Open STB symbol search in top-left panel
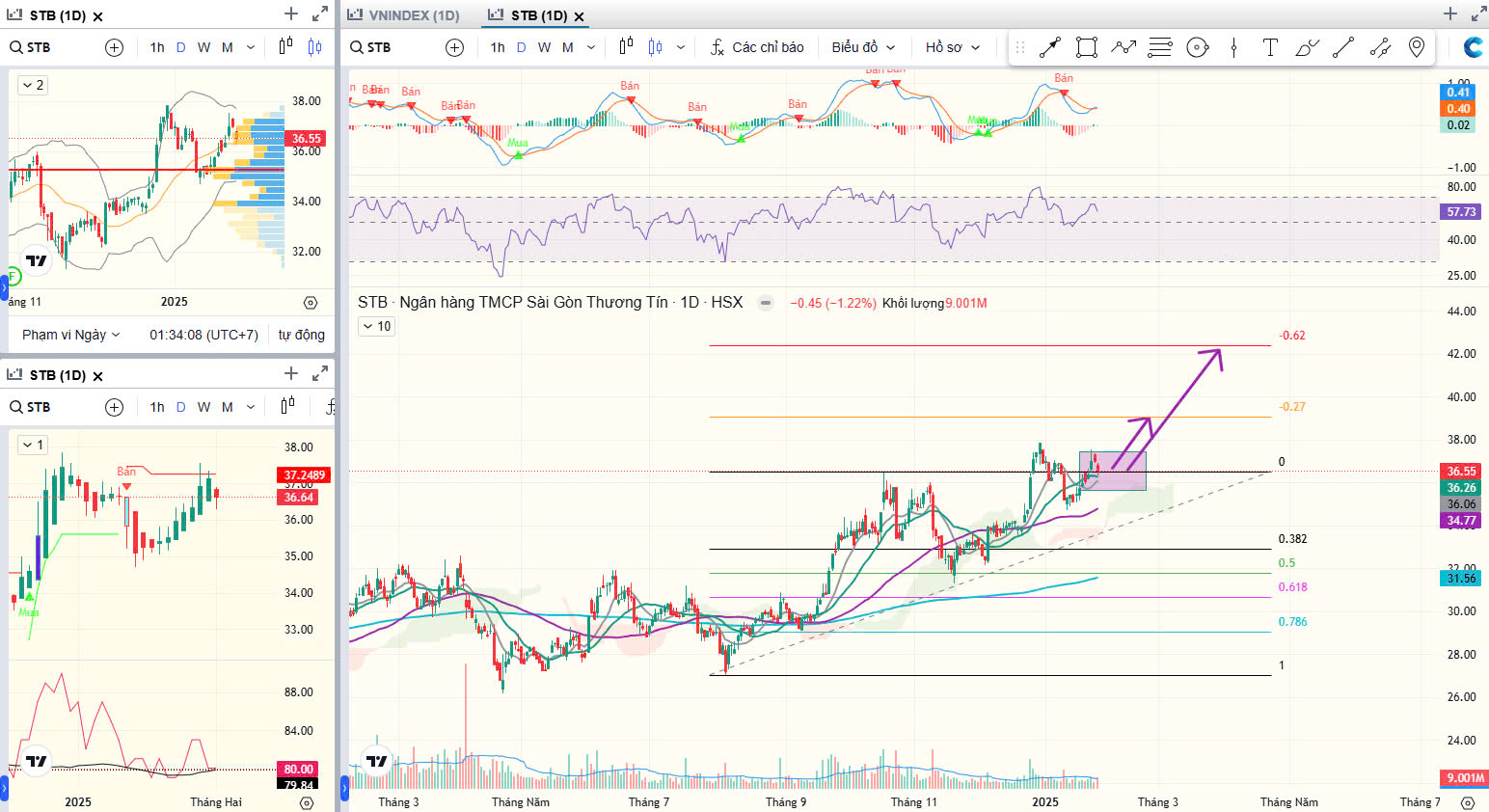 pos(30,47)
